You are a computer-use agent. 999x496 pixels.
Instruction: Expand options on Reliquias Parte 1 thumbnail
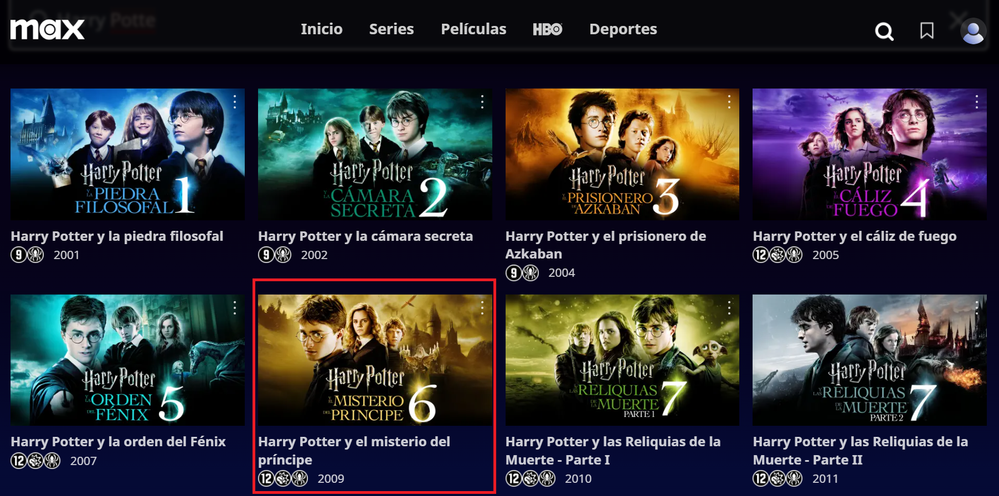point(729,308)
